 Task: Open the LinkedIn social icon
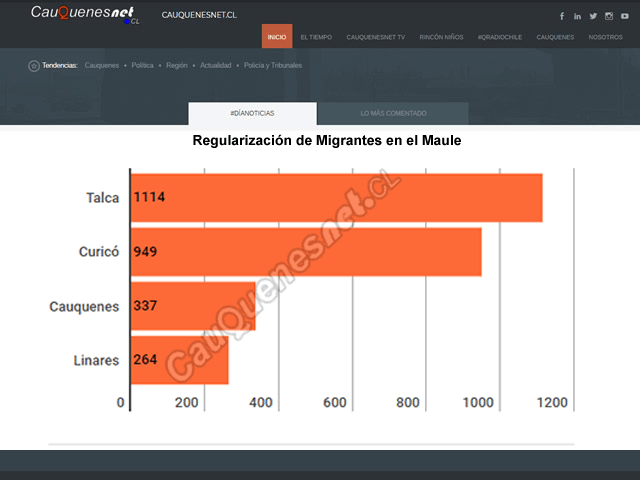click(577, 16)
